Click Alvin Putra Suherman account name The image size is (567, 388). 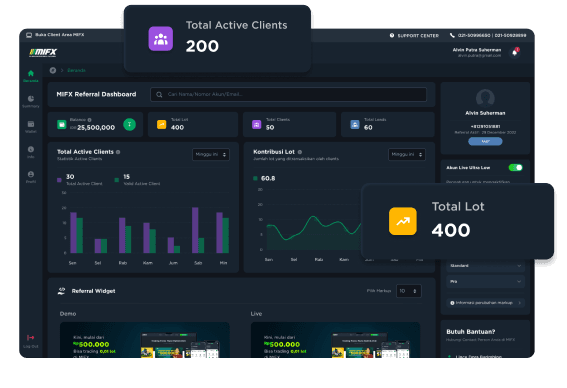[477, 50]
